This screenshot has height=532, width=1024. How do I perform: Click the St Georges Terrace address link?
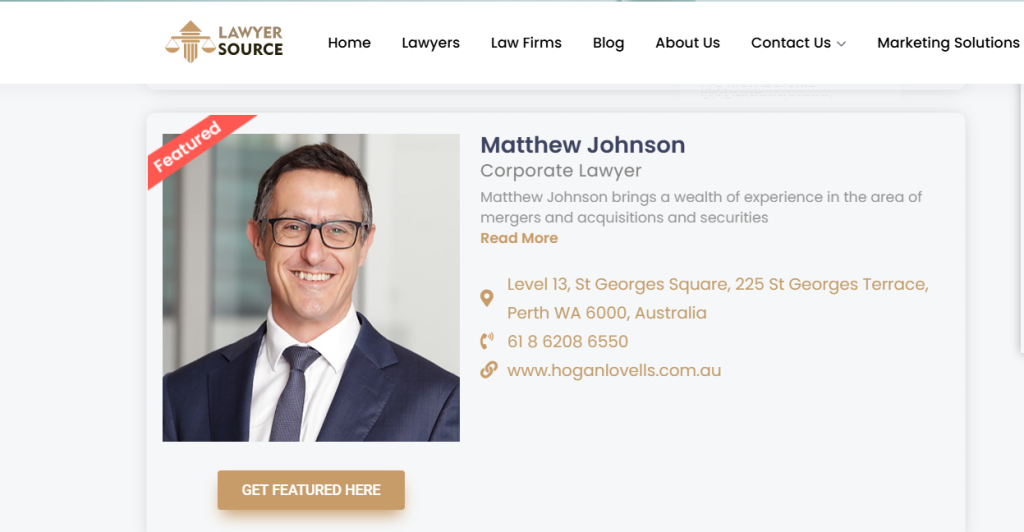718,298
